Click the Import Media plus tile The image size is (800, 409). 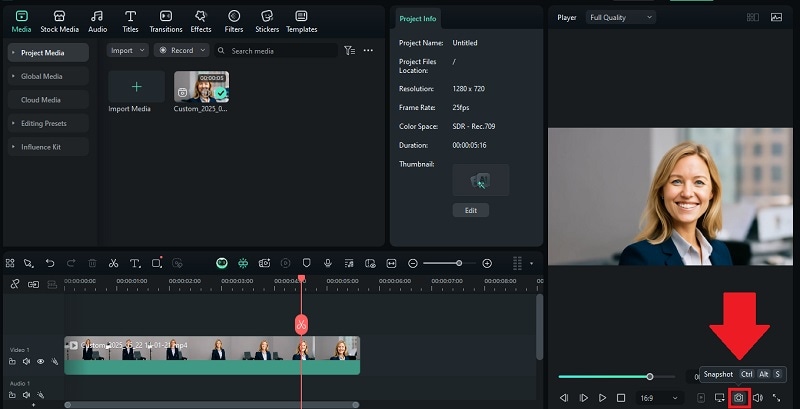136,87
